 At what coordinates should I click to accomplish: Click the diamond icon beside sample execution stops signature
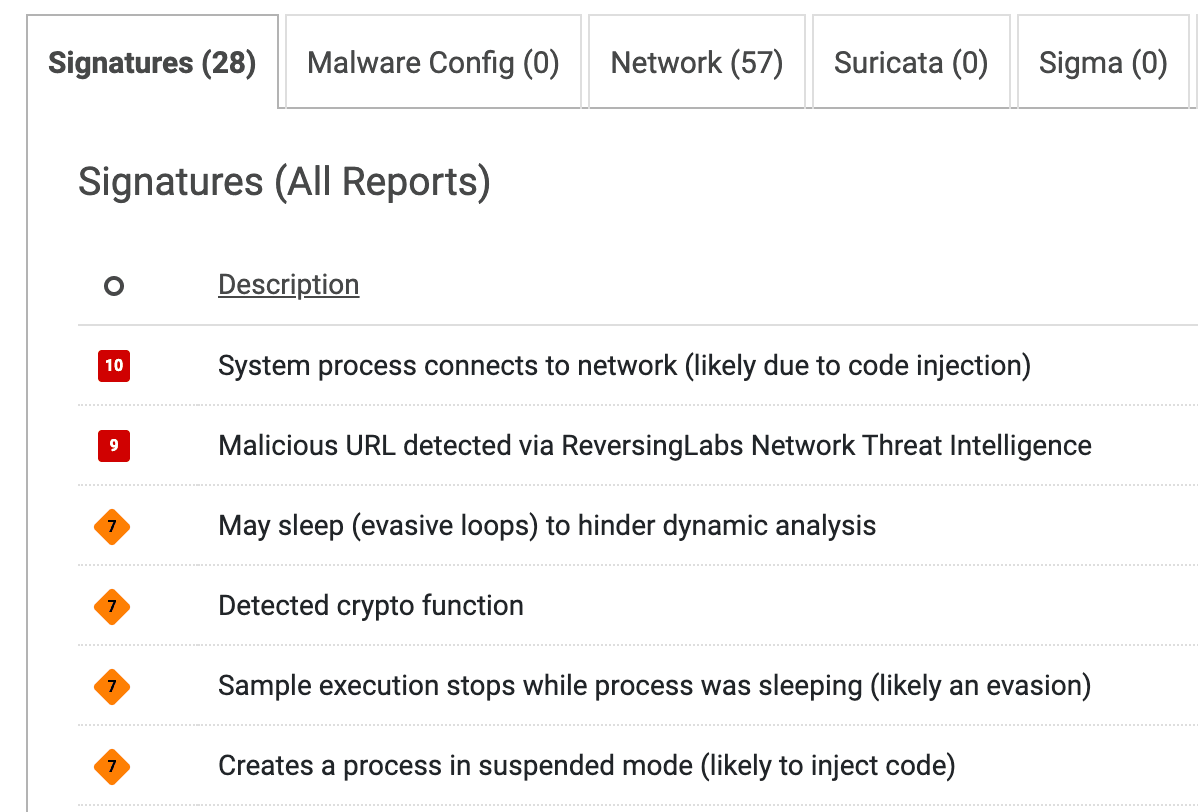(112, 687)
